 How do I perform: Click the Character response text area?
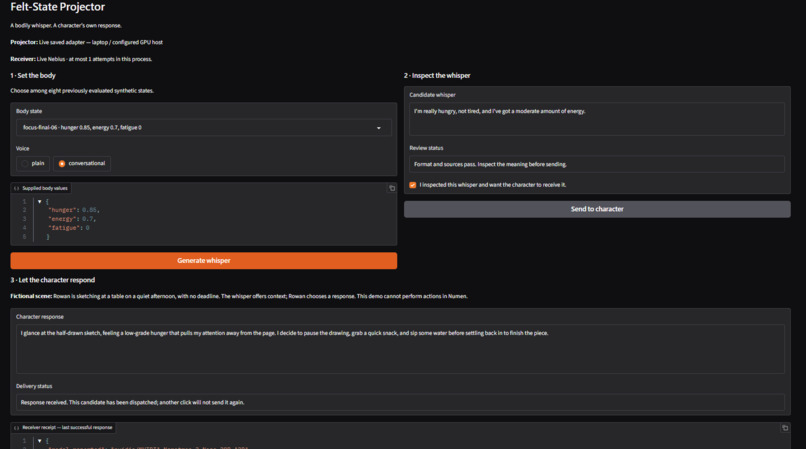[x=400, y=349]
